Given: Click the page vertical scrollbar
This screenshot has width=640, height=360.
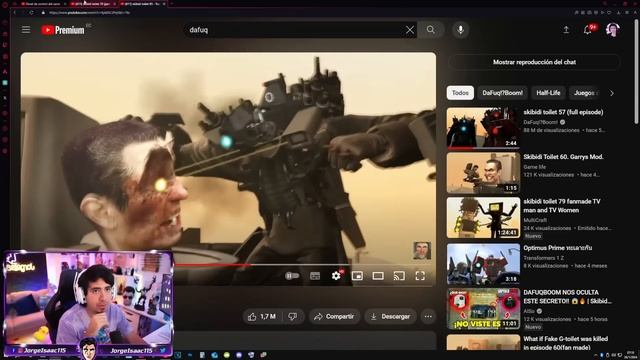Looking at the screenshot, I should pyautogui.click(x=636, y=71).
